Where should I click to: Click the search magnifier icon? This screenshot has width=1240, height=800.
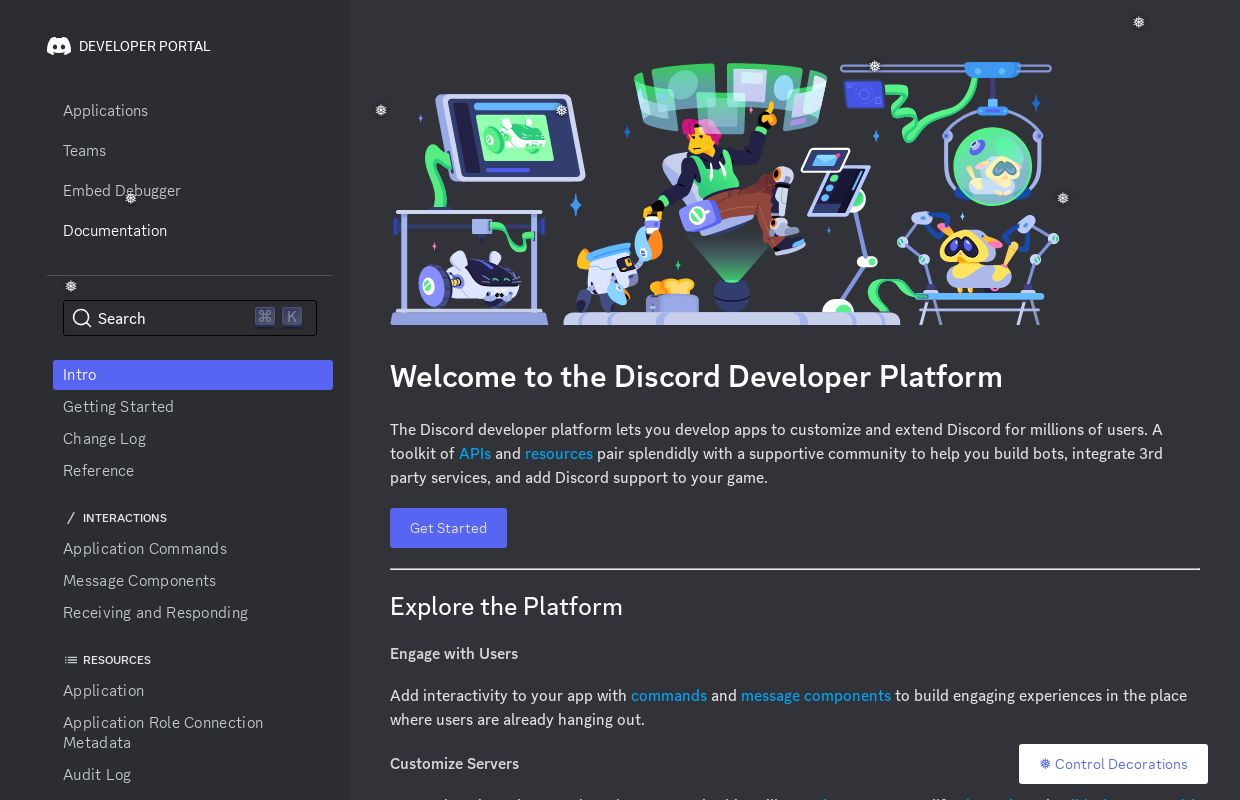tap(82, 318)
